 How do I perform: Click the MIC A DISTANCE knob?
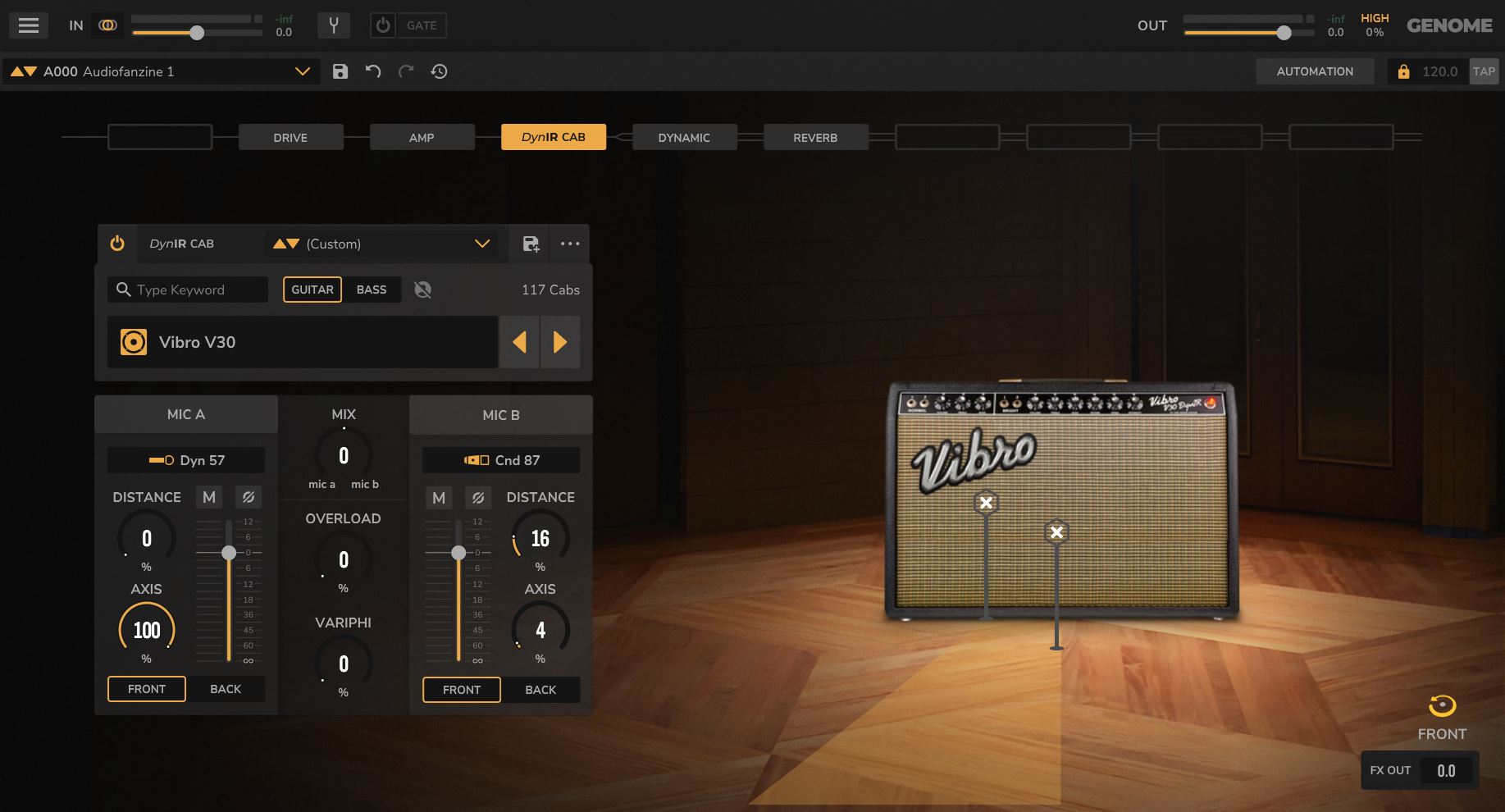click(x=147, y=538)
